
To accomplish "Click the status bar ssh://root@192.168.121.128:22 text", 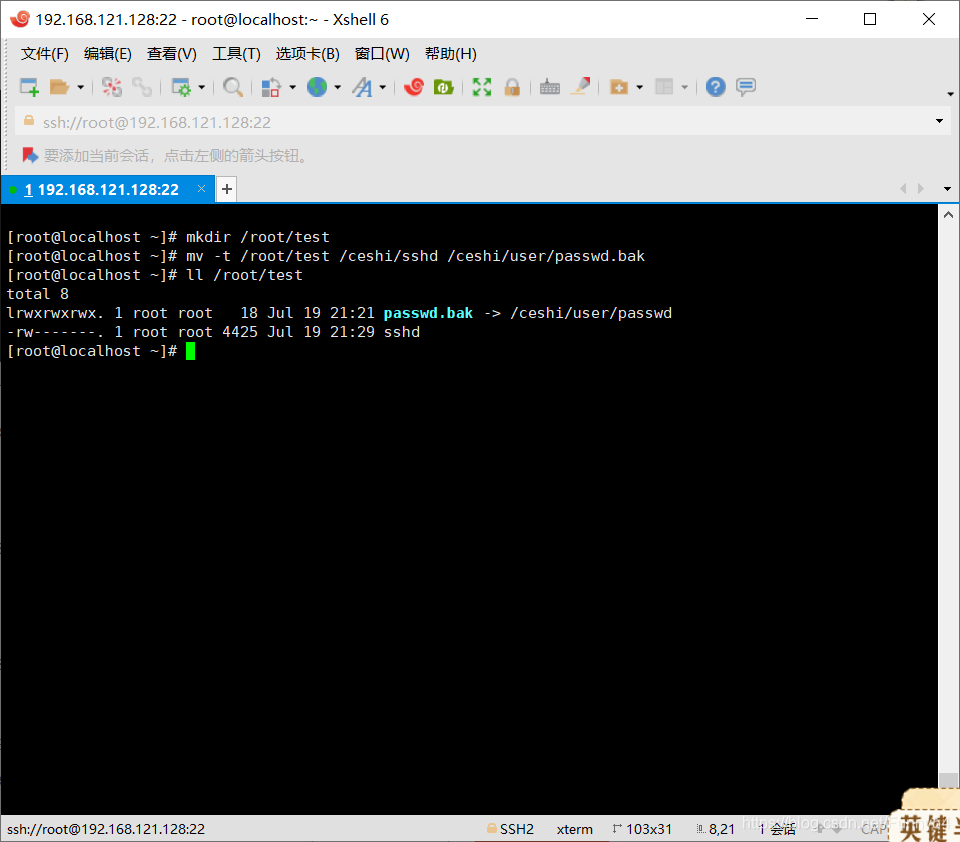I will click(106, 829).
